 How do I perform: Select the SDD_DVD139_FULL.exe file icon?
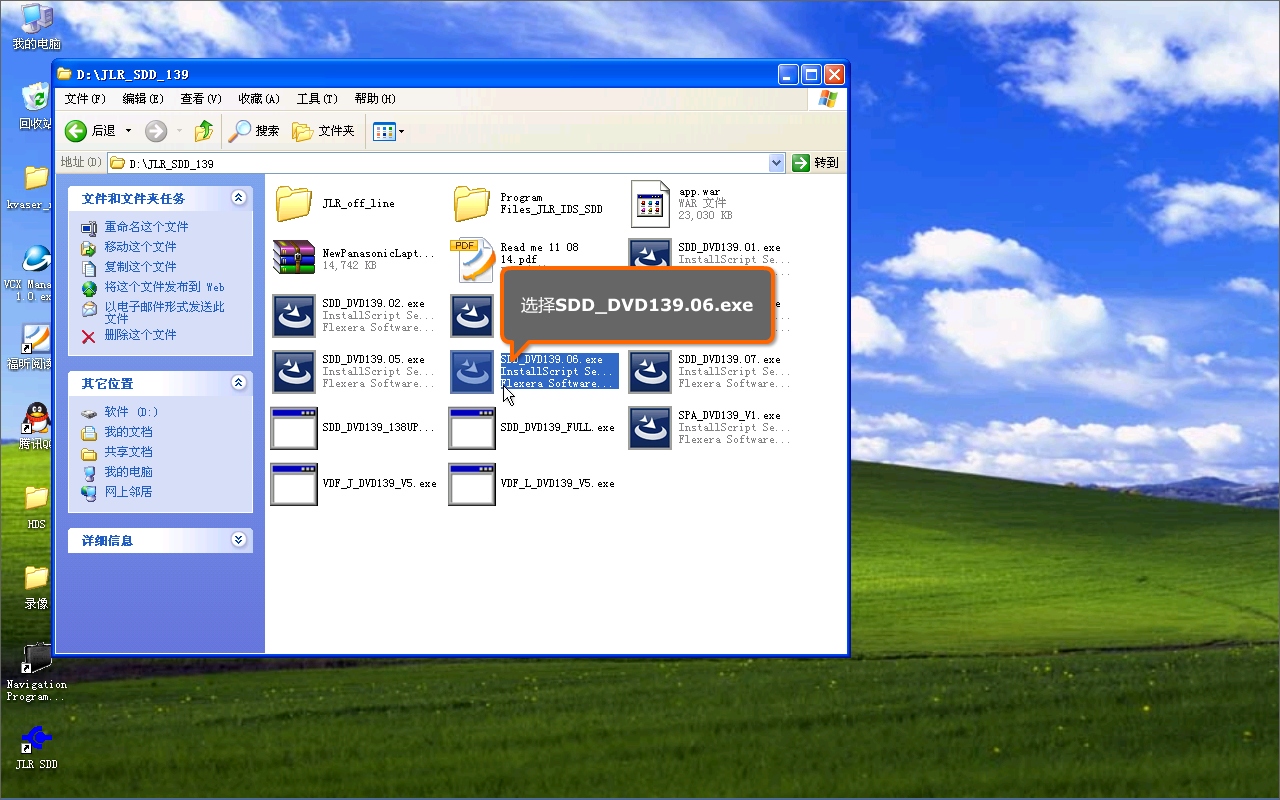[x=472, y=427]
